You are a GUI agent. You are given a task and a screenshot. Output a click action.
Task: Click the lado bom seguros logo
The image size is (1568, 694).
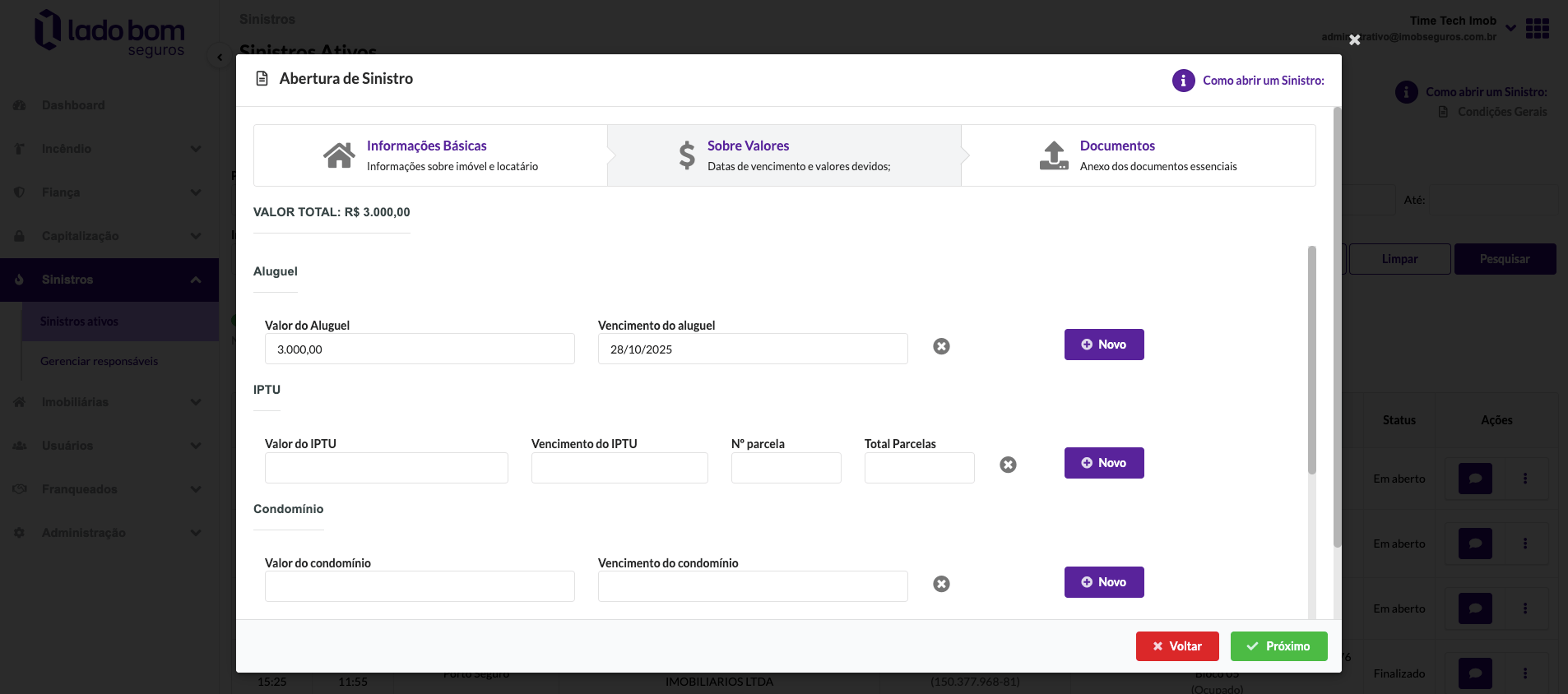coord(109,34)
